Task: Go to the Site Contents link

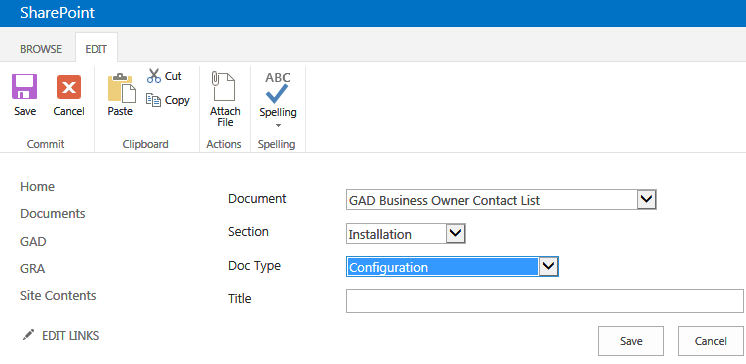Action: [58, 295]
